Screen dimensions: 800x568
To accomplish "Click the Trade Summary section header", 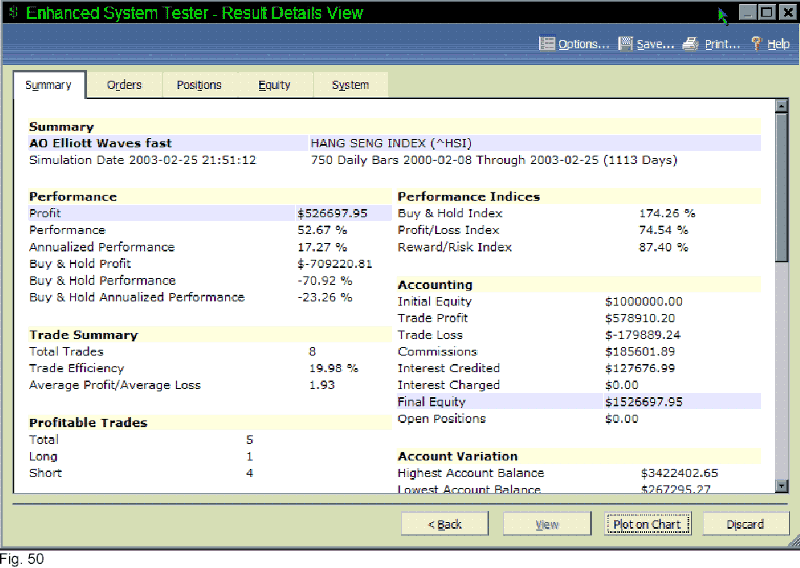I will pyautogui.click(x=84, y=335).
